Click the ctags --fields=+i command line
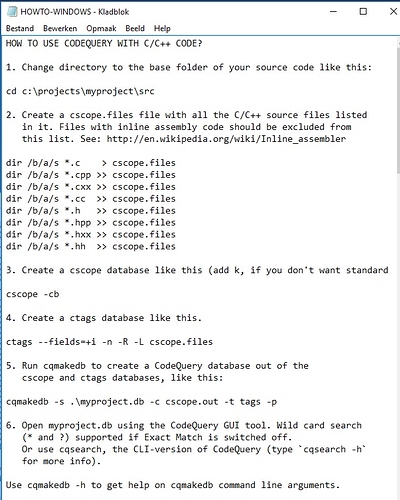This screenshot has width=400, height=500. [x=109, y=342]
